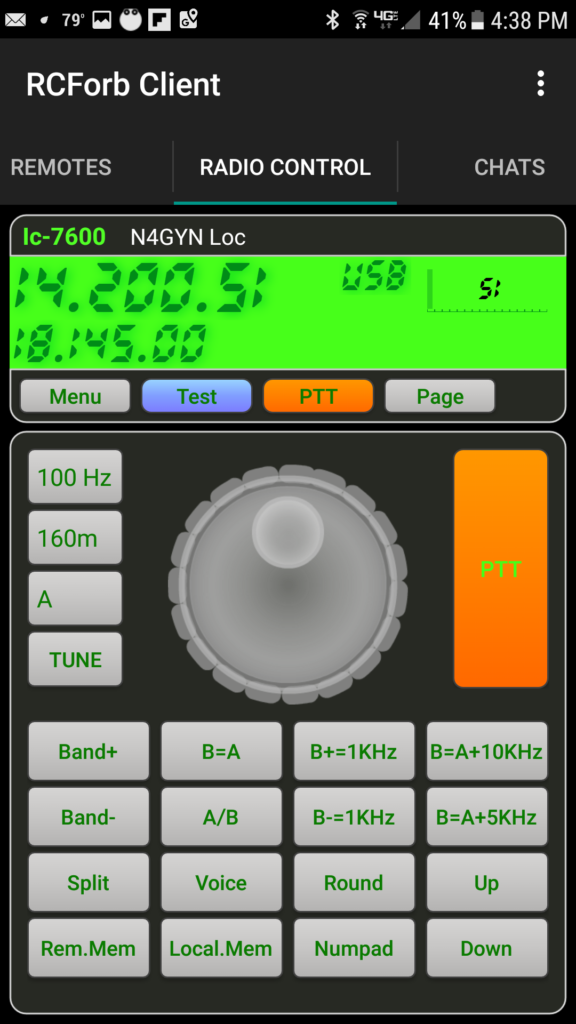
Task: Tap the Round button
Action: [x=354, y=882]
